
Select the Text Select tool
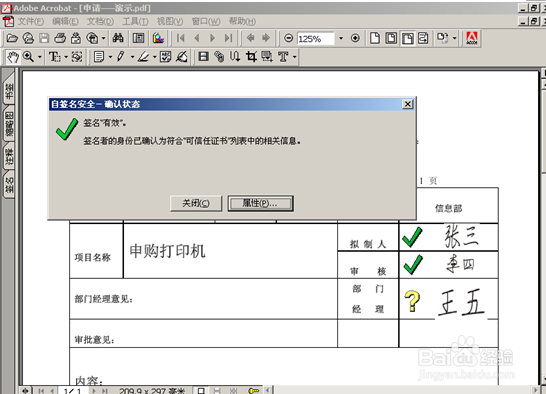(x=55, y=57)
